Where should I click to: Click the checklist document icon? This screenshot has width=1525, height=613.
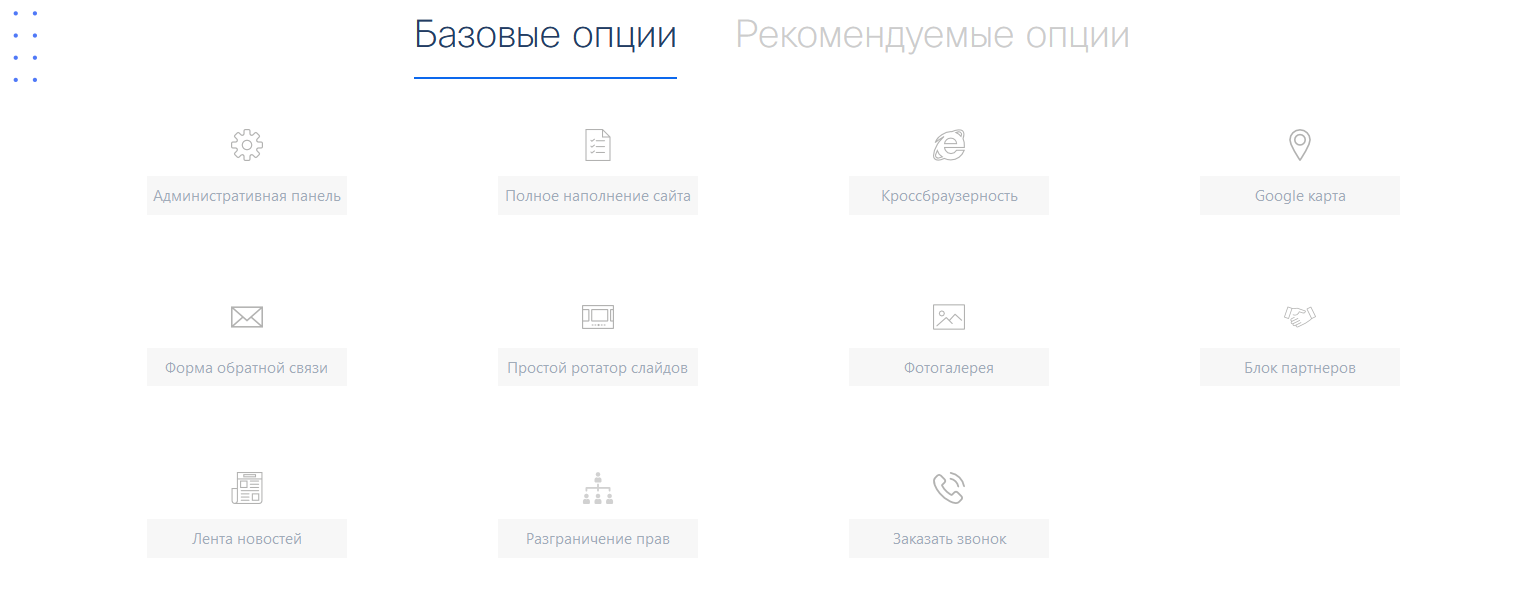[597, 145]
